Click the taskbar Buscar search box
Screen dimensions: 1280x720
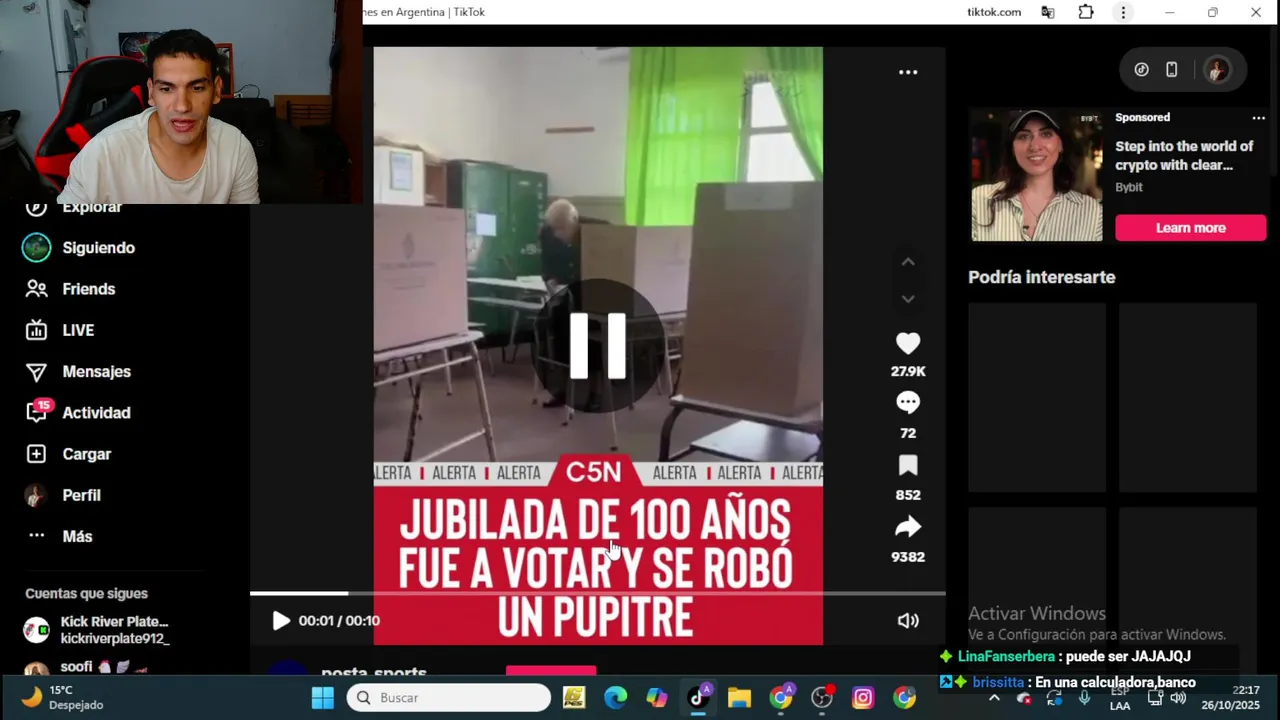tap(449, 698)
